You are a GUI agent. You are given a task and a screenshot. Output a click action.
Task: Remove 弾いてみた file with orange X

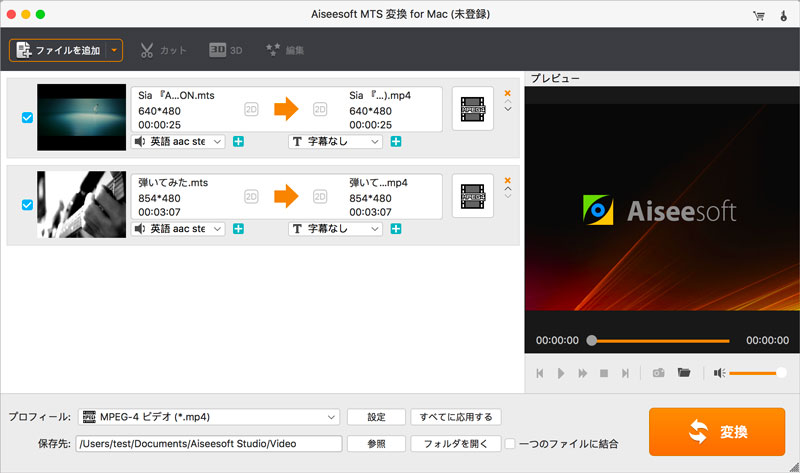(508, 180)
